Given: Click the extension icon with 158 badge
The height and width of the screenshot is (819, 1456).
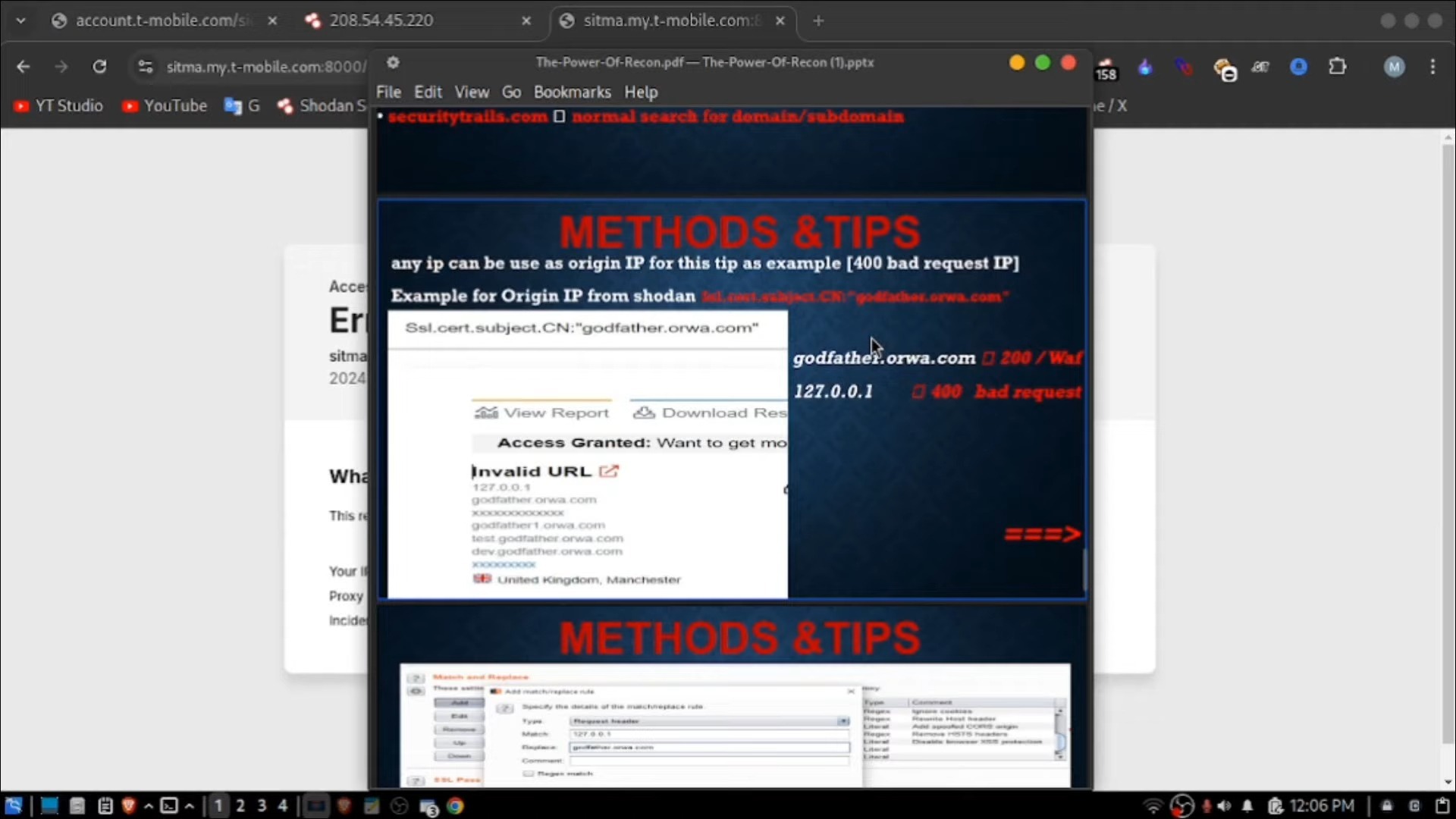Looking at the screenshot, I should (1106, 69).
